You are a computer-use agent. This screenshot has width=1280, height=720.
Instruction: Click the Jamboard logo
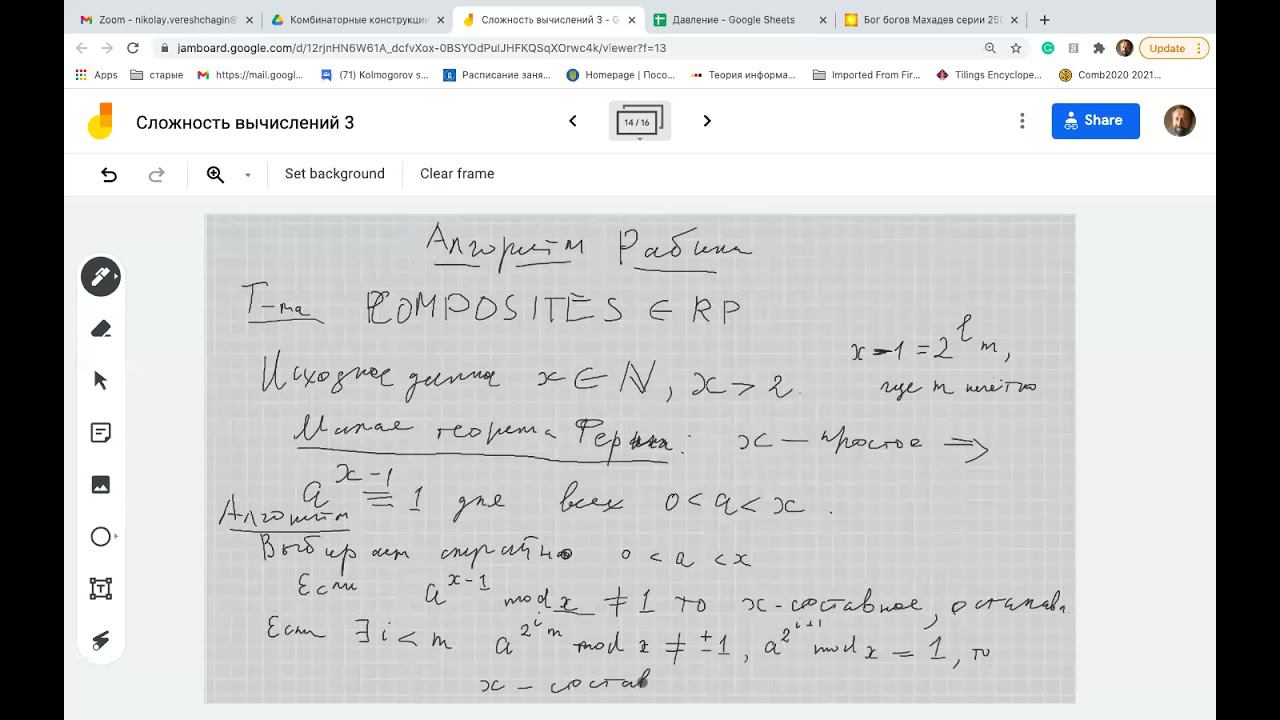coord(100,121)
